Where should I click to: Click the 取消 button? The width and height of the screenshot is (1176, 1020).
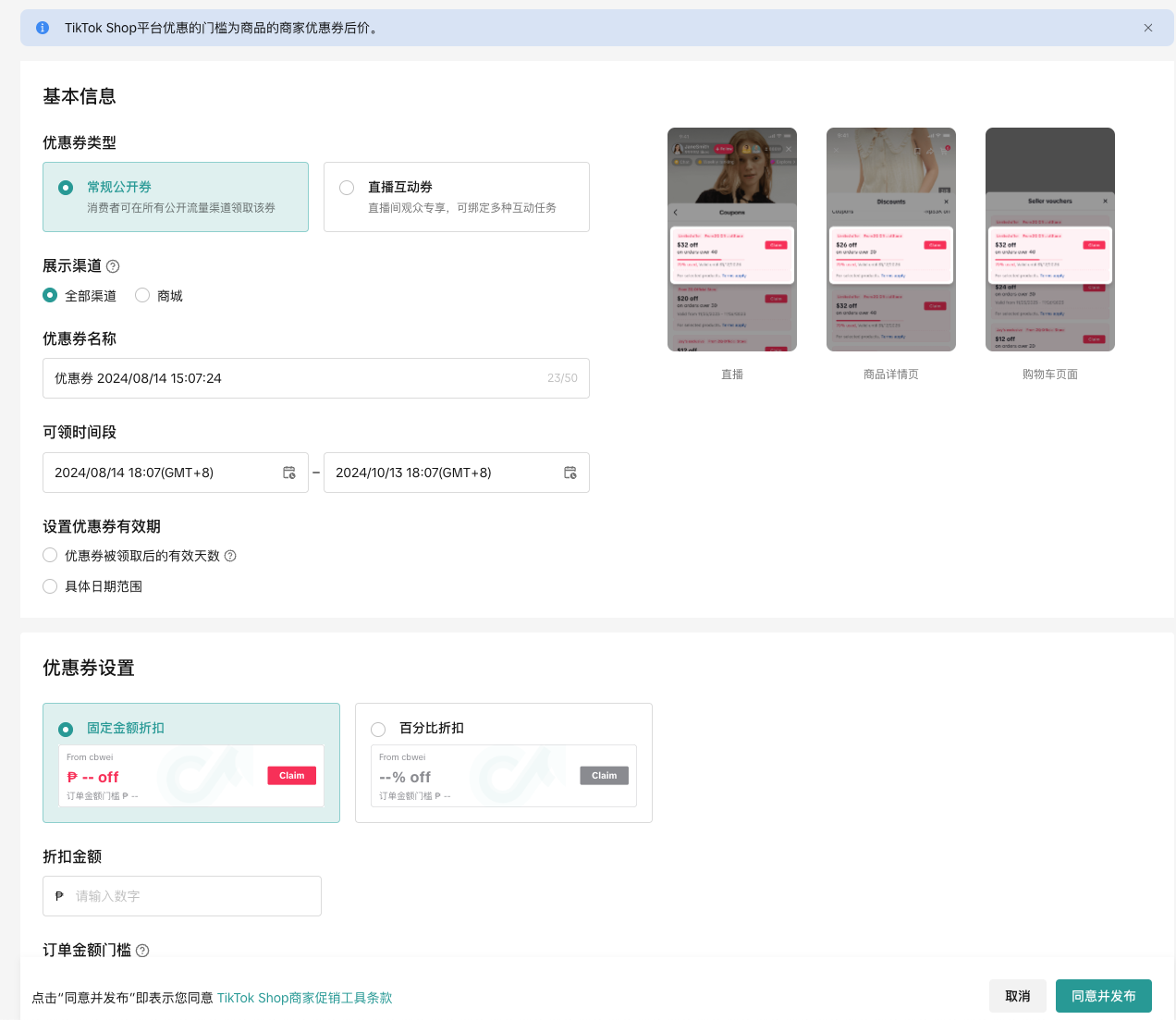[x=1017, y=996]
